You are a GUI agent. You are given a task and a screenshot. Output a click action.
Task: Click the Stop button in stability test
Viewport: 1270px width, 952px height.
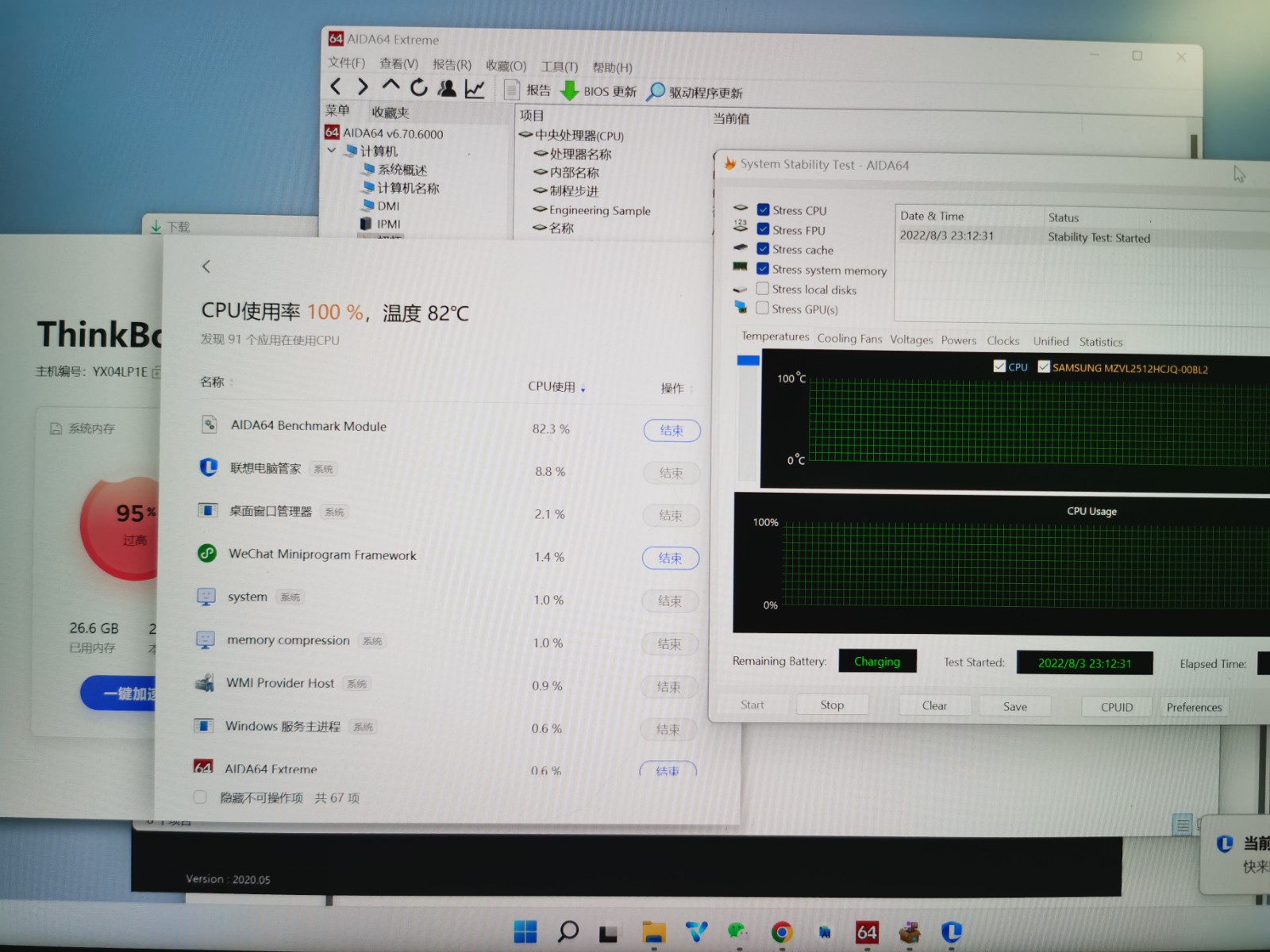coord(832,704)
